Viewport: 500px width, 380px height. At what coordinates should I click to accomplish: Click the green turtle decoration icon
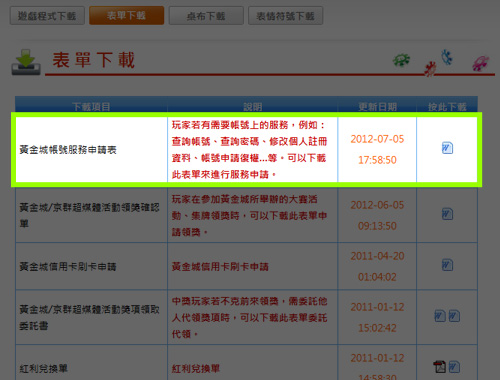coord(402,60)
